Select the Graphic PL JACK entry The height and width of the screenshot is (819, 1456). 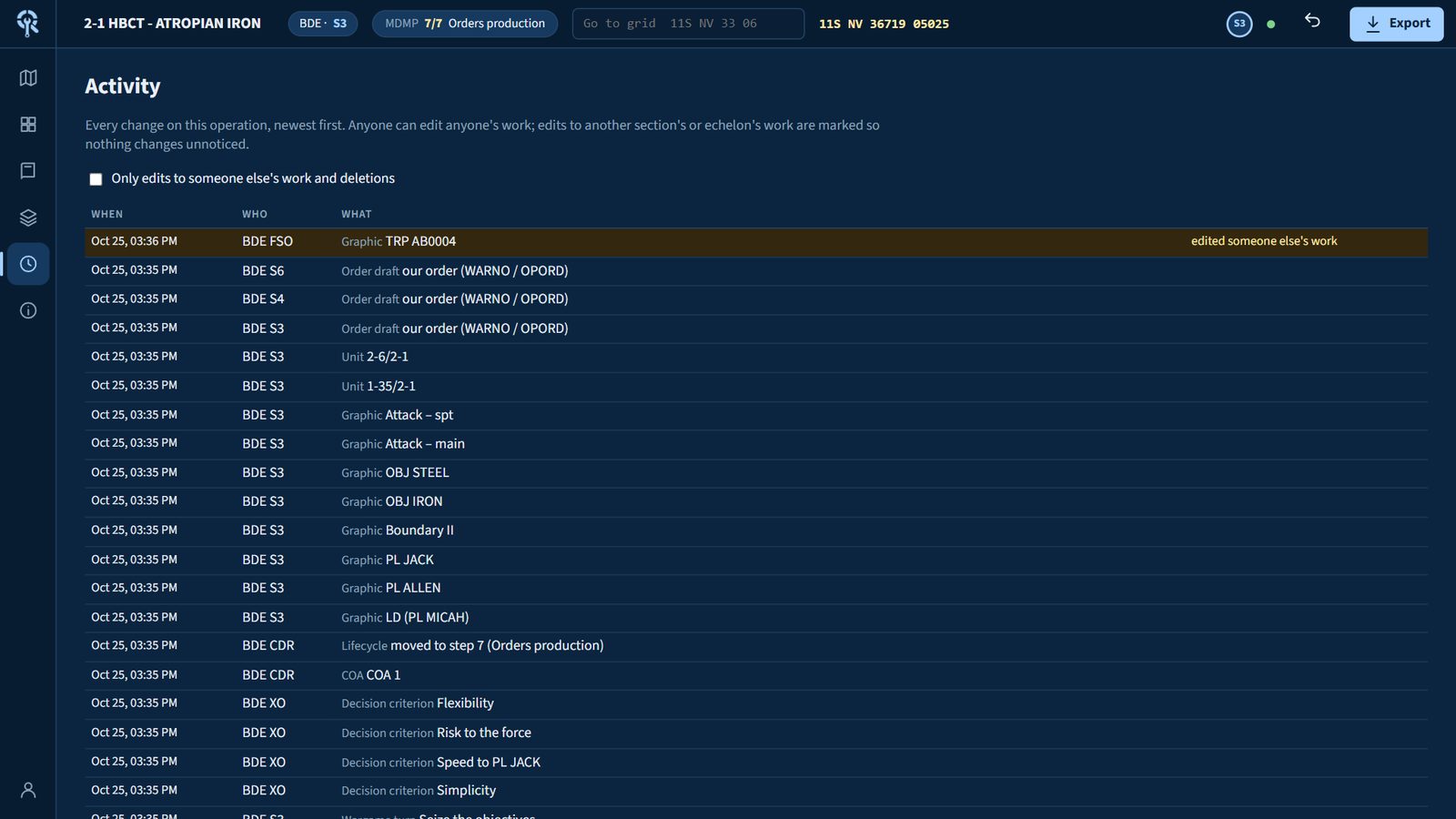point(756,560)
